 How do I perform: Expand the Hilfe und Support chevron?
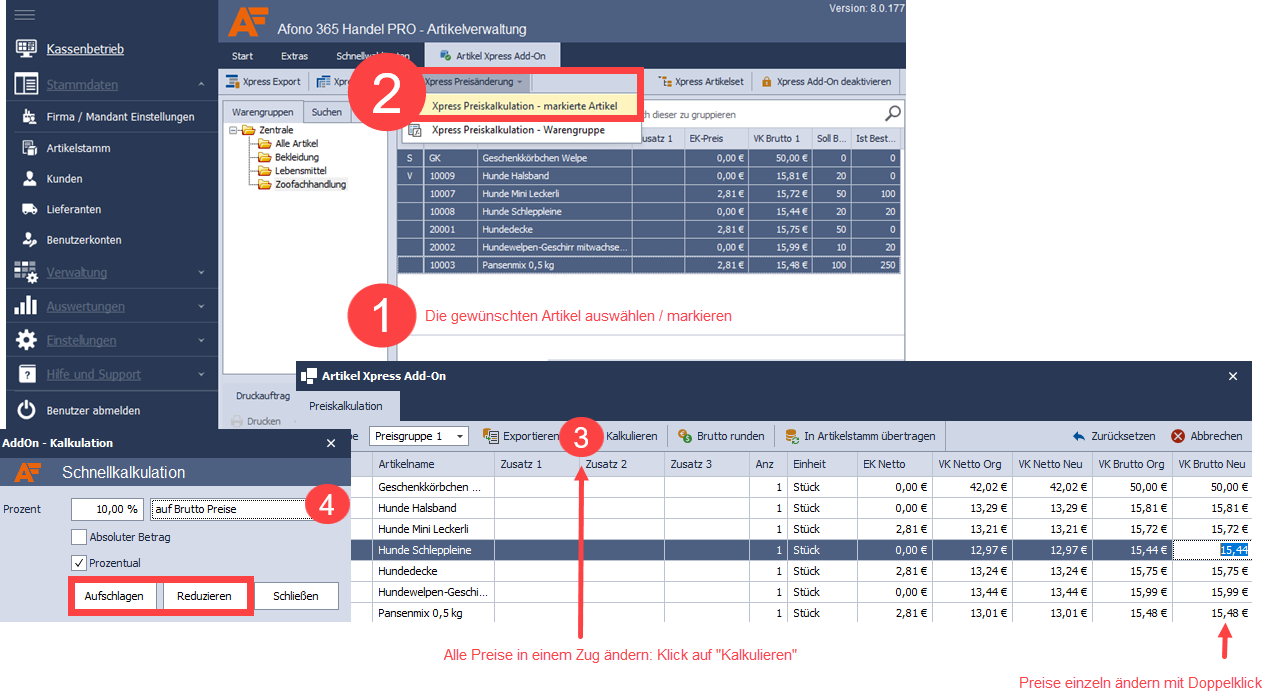click(x=201, y=374)
